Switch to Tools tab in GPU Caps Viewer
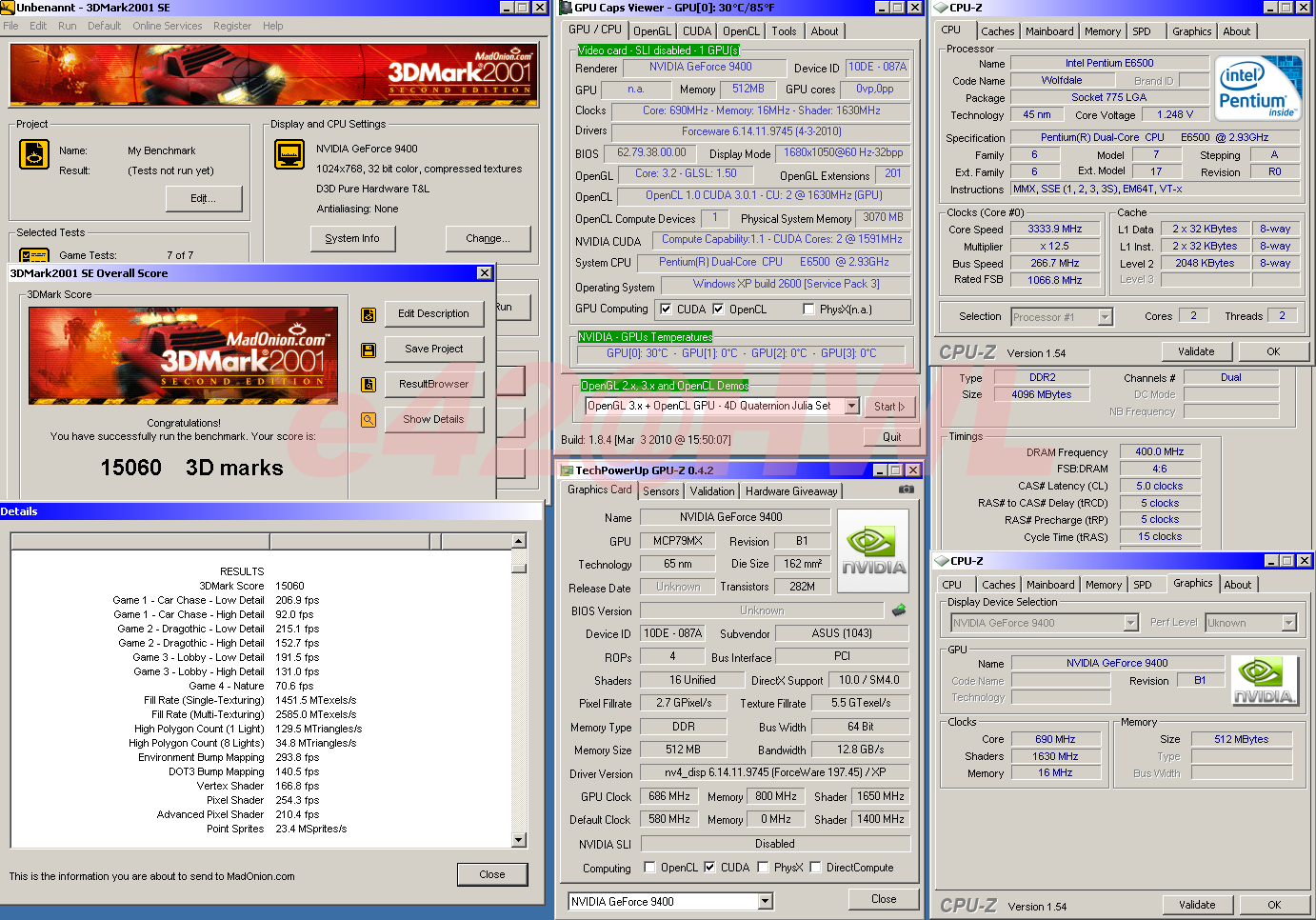 [785, 31]
